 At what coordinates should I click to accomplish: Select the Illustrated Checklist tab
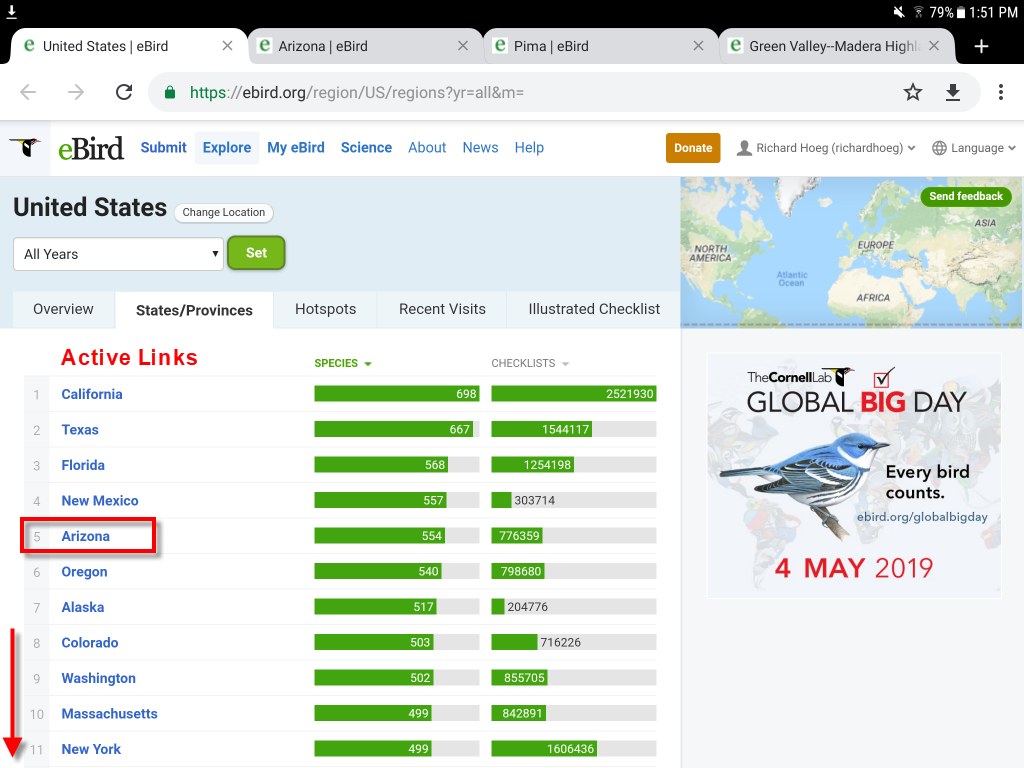tap(594, 310)
